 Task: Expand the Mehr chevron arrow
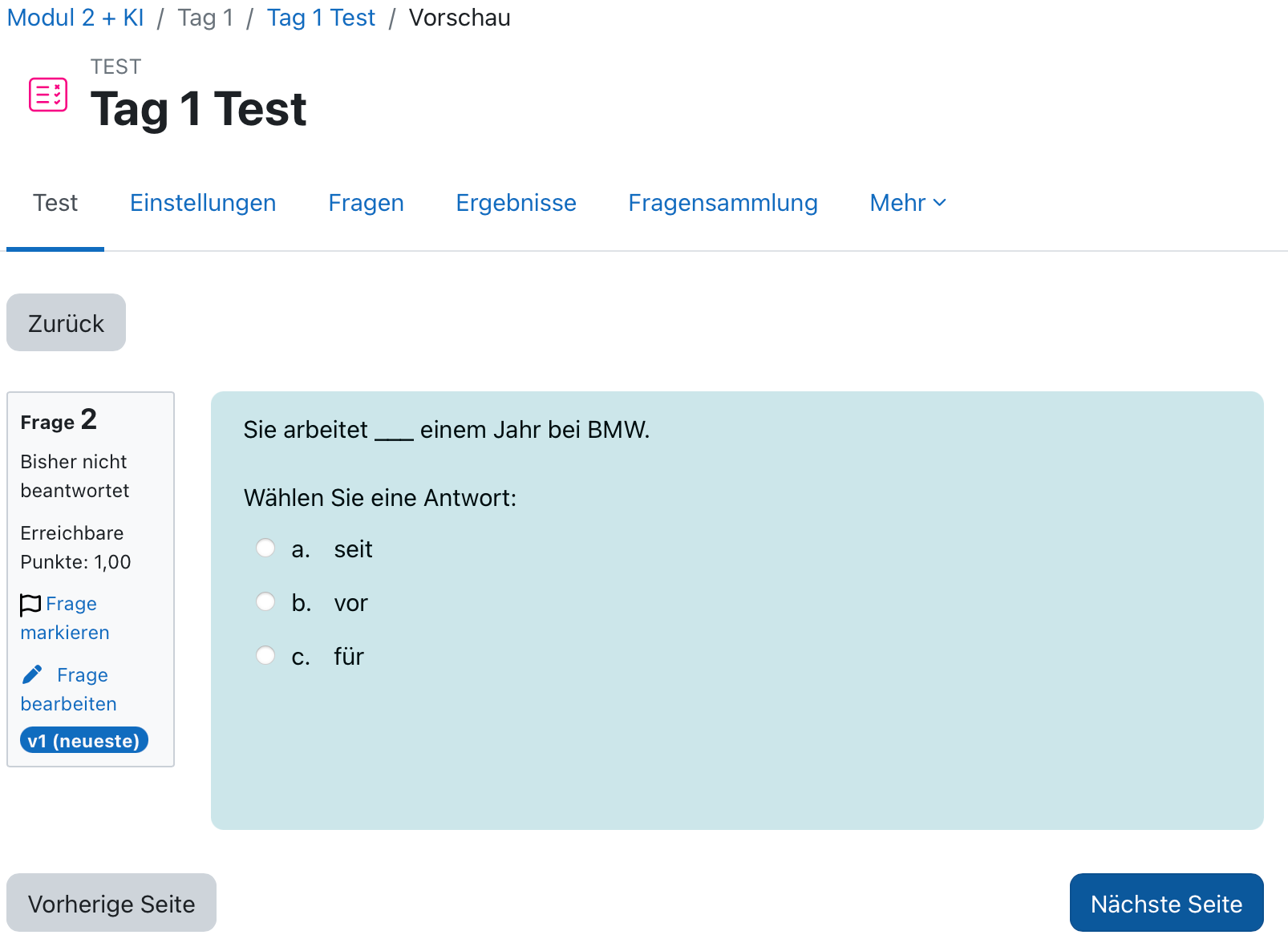coord(940,204)
